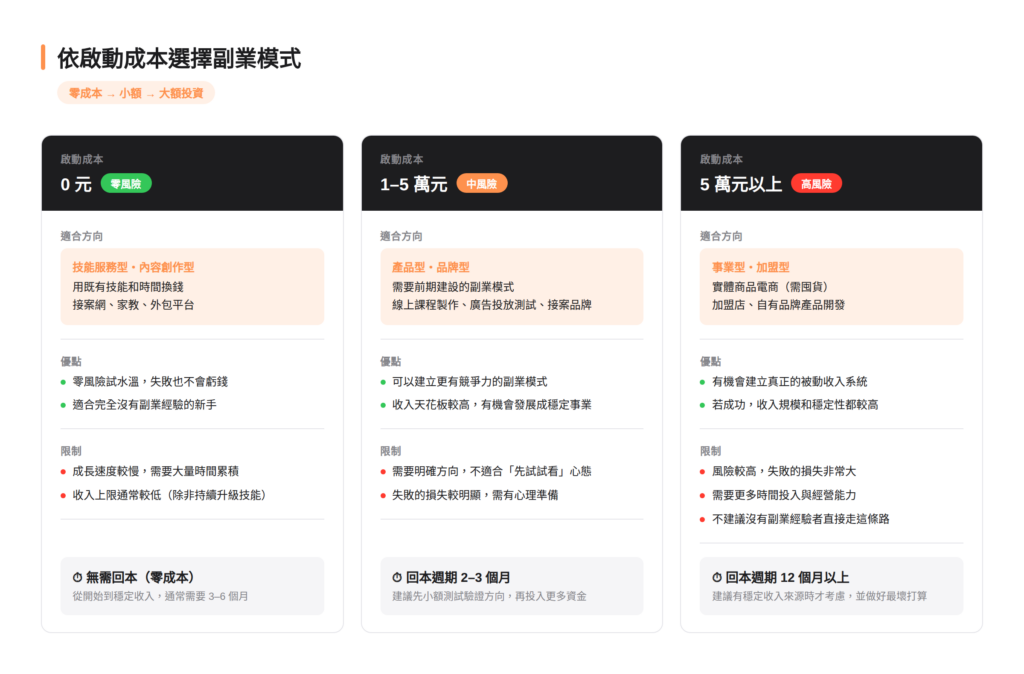Click the 技能服務型・內容創作型 heading
The width and height of the screenshot is (1024, 674).
134,268
